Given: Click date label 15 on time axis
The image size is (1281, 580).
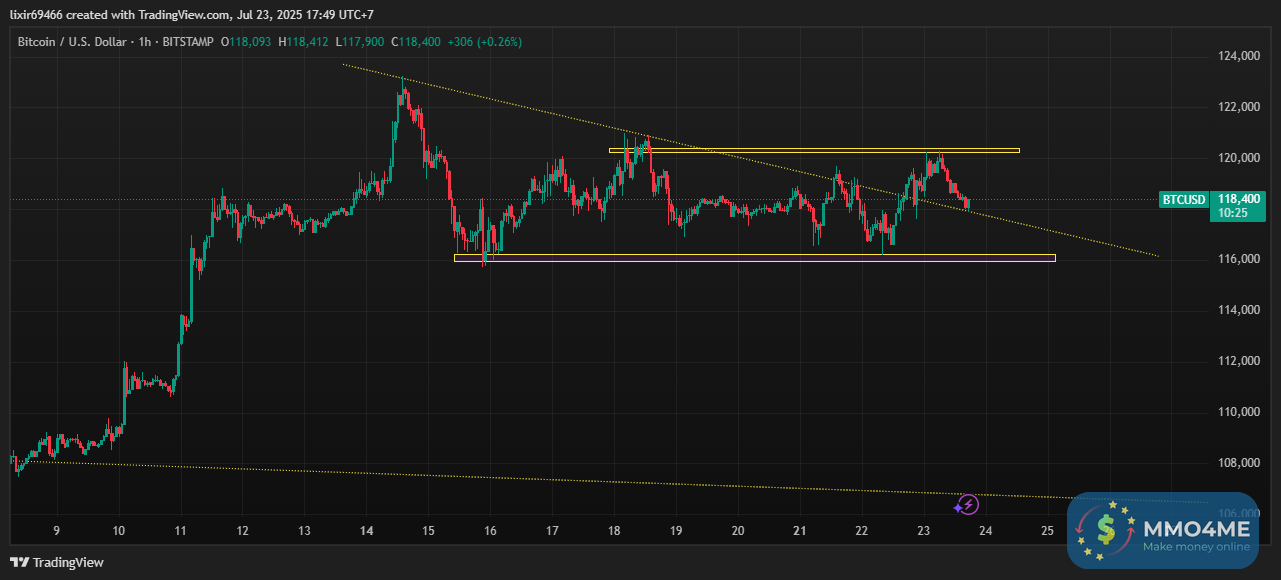Looking at the screenshot, I should click(428, 531).
